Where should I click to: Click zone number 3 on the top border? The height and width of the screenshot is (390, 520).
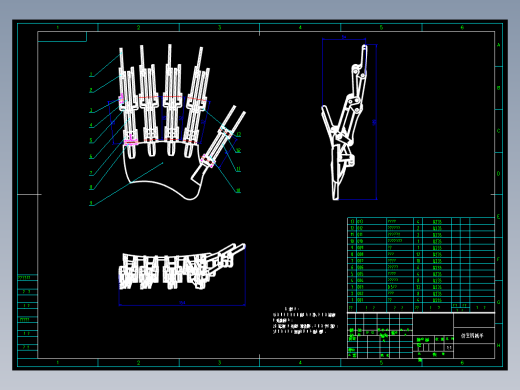[x=220, y=27]
